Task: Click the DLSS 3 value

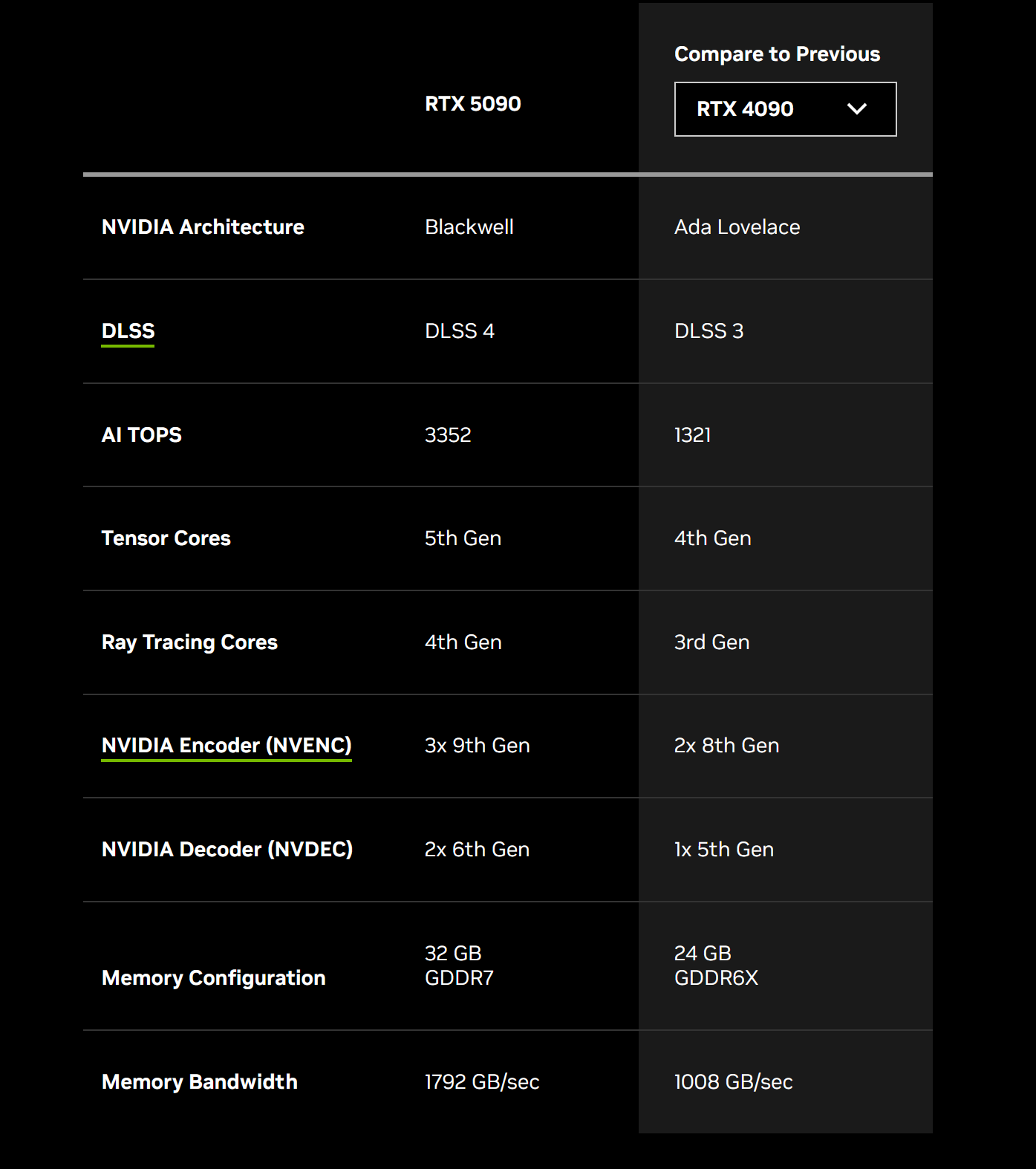Action: pos(708,331)
